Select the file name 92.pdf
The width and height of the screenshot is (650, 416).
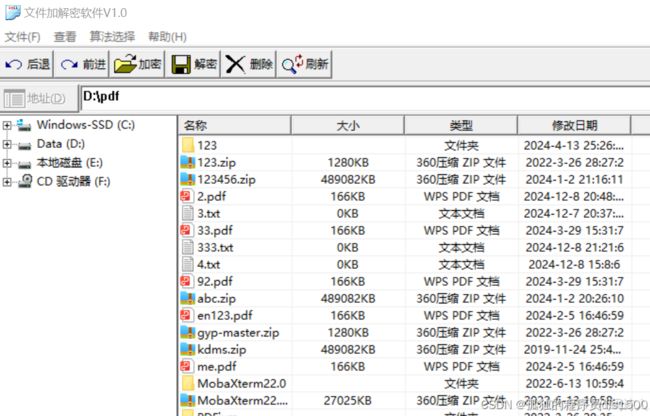pyautogui.click(x=215, y=281)
